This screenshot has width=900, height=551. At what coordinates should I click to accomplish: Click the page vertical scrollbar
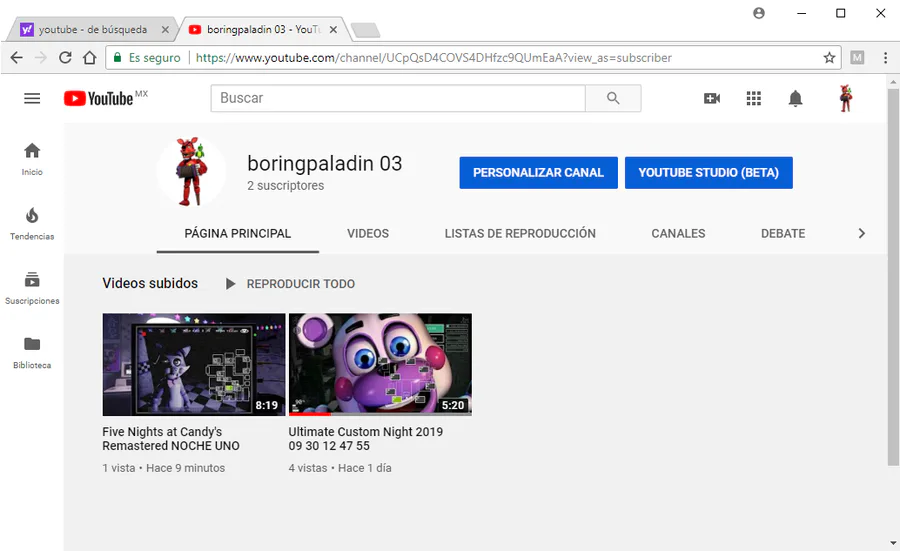click(x=893, y=276)
